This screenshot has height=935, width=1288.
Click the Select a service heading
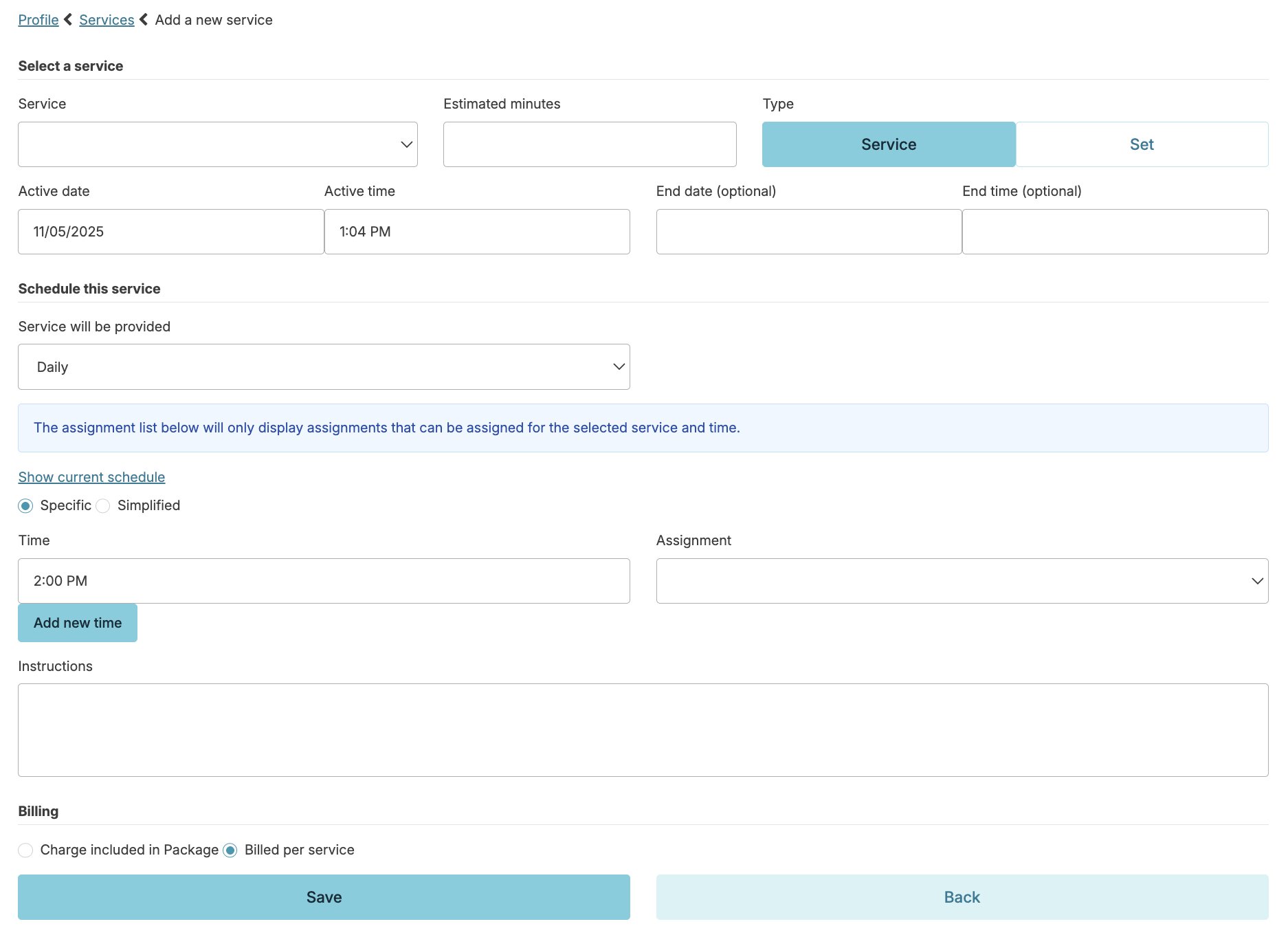[71, 66]
